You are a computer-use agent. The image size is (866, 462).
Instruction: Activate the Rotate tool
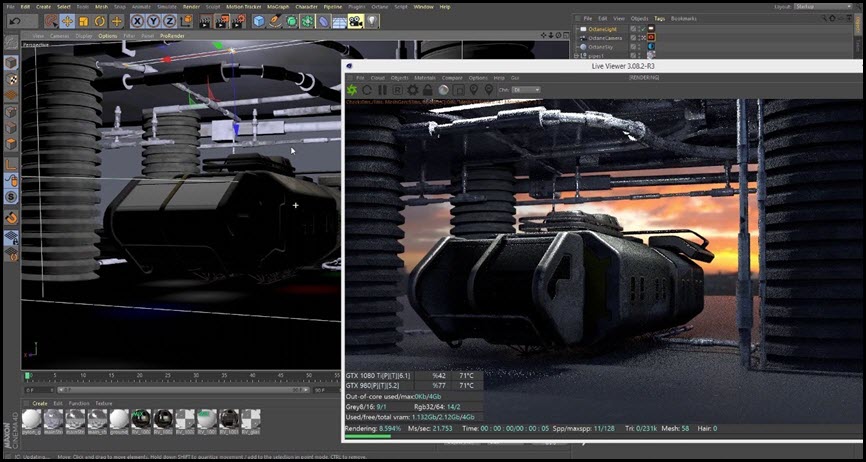(x=100, y=21)
